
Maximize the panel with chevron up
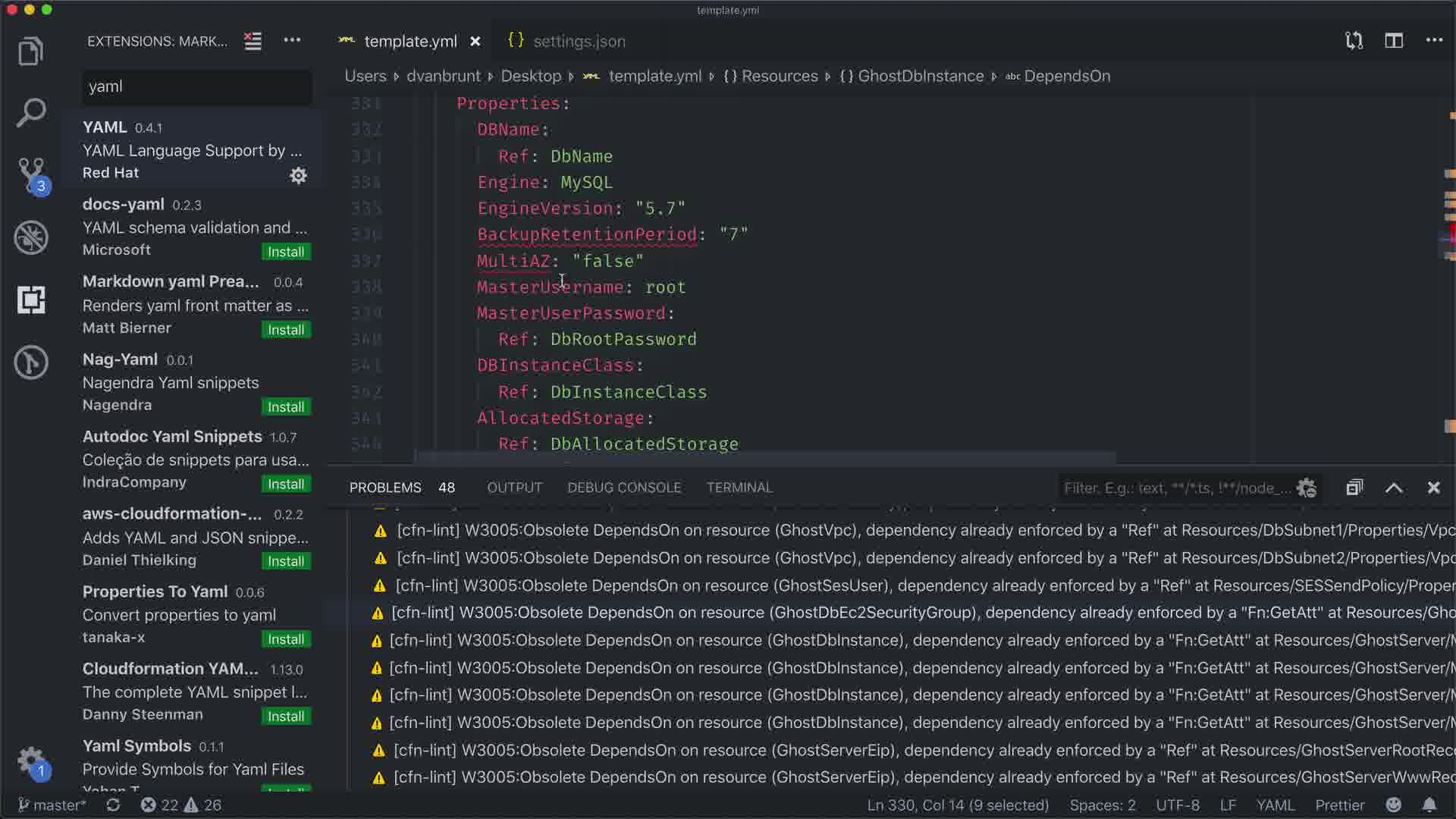pyautogui.click(x=1393, y=488)
